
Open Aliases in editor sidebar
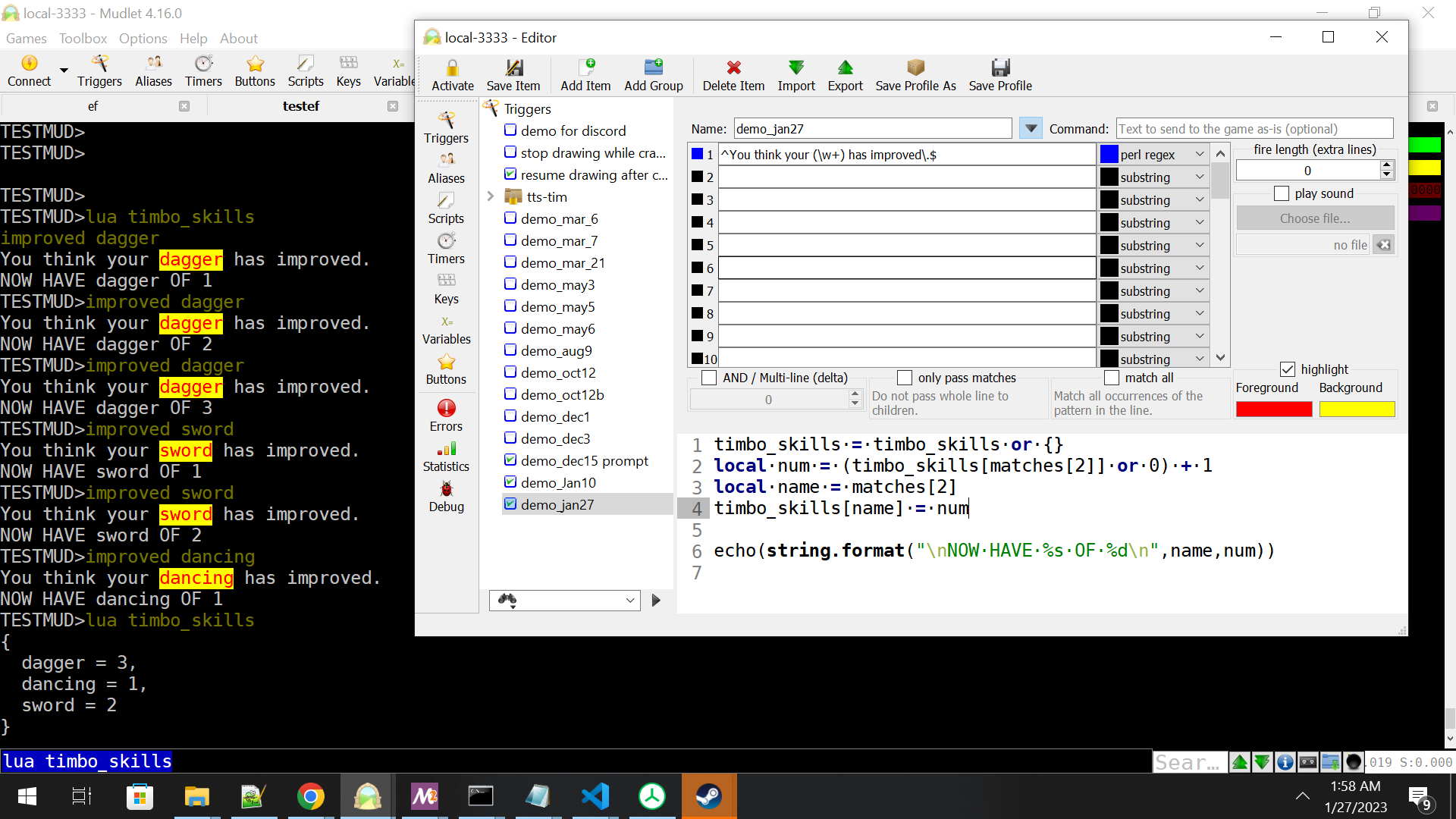[x=446, y=168]
